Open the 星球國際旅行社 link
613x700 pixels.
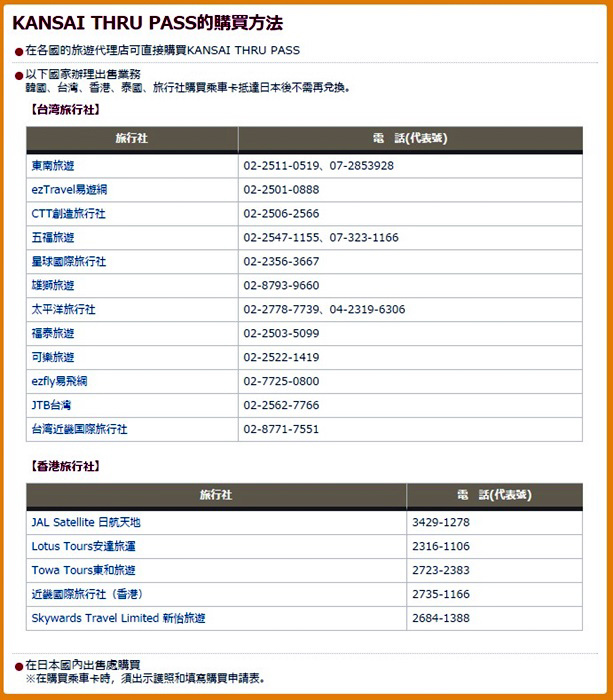[x=69, y=262]
